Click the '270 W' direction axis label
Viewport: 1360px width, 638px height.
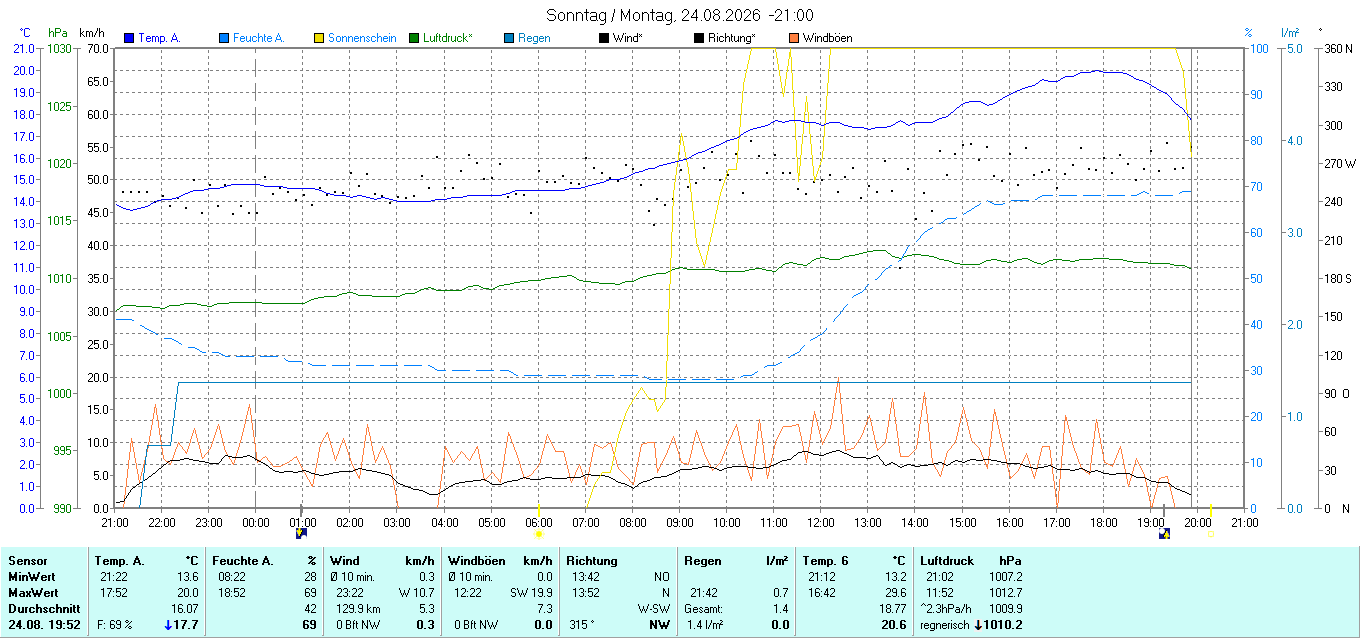coord(1339,163)
